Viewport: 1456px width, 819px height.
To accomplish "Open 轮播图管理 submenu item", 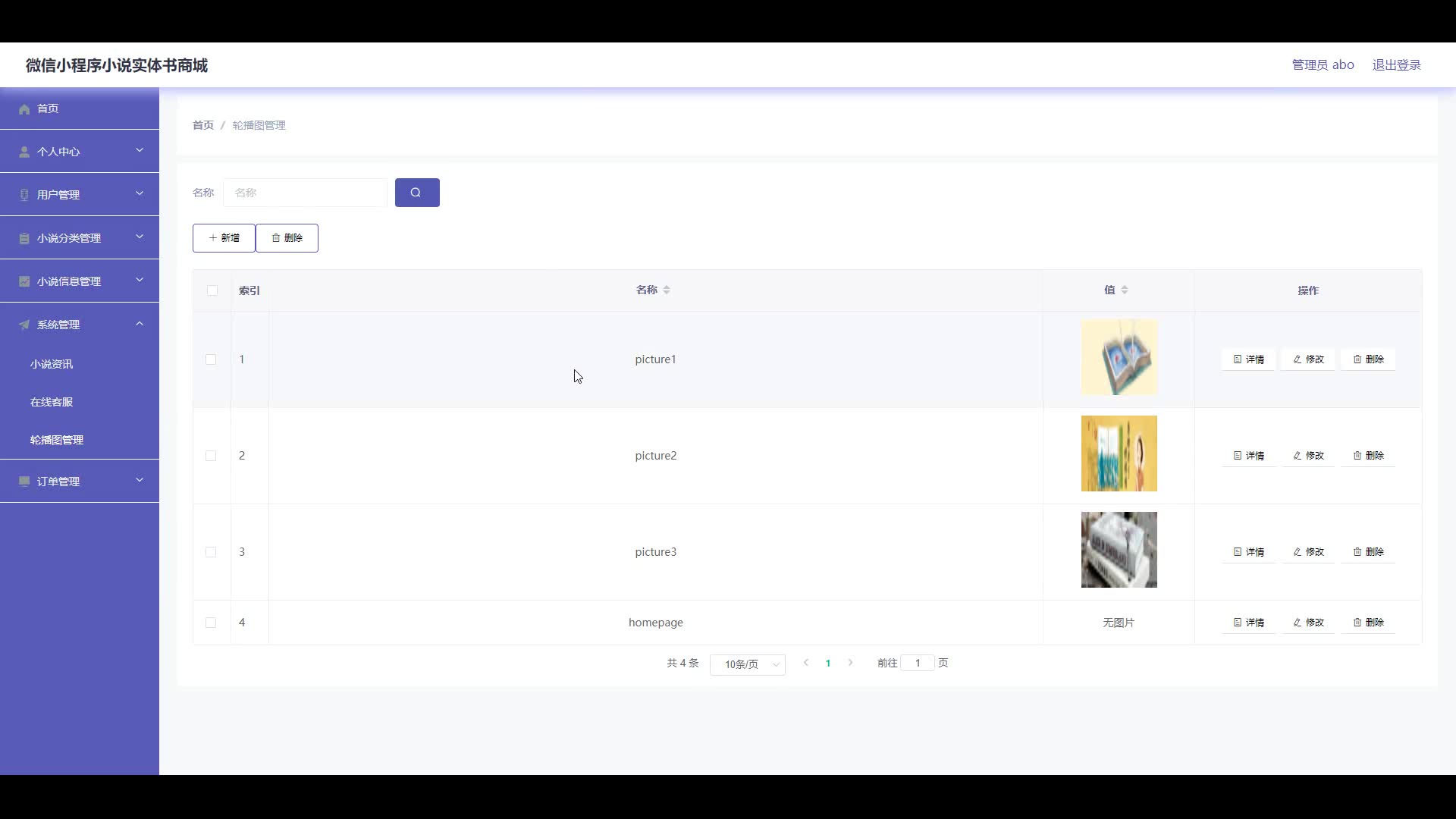I will pyautogui.click(x=80, y=440).
